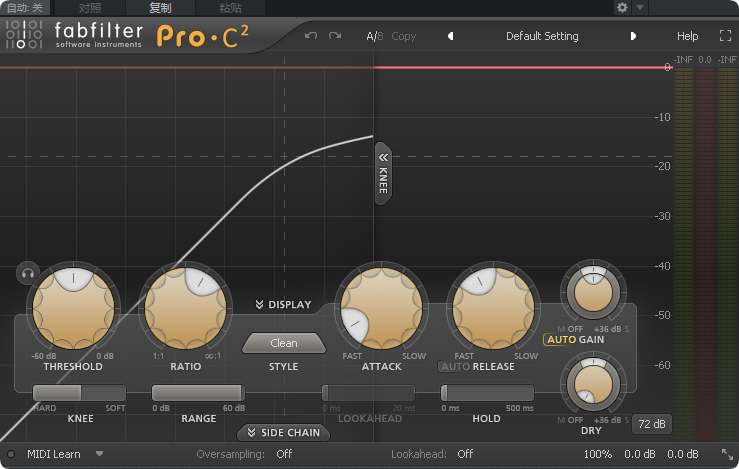
Task: Open the Default Setting preset menu
Action: [x=542, y=36]
